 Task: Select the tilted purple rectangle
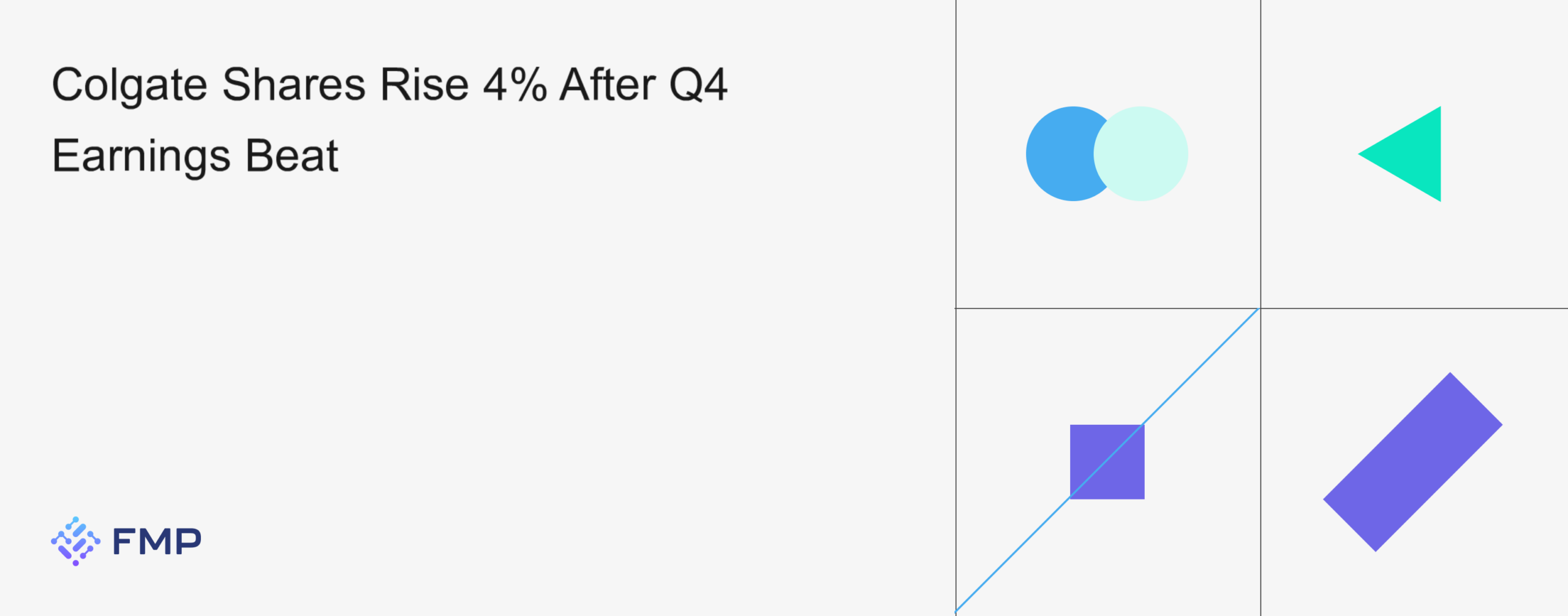pos(1412,462)
